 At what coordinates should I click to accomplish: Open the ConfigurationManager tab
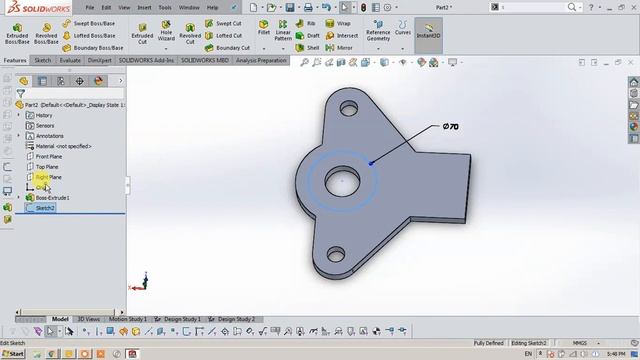pos(61,81)
